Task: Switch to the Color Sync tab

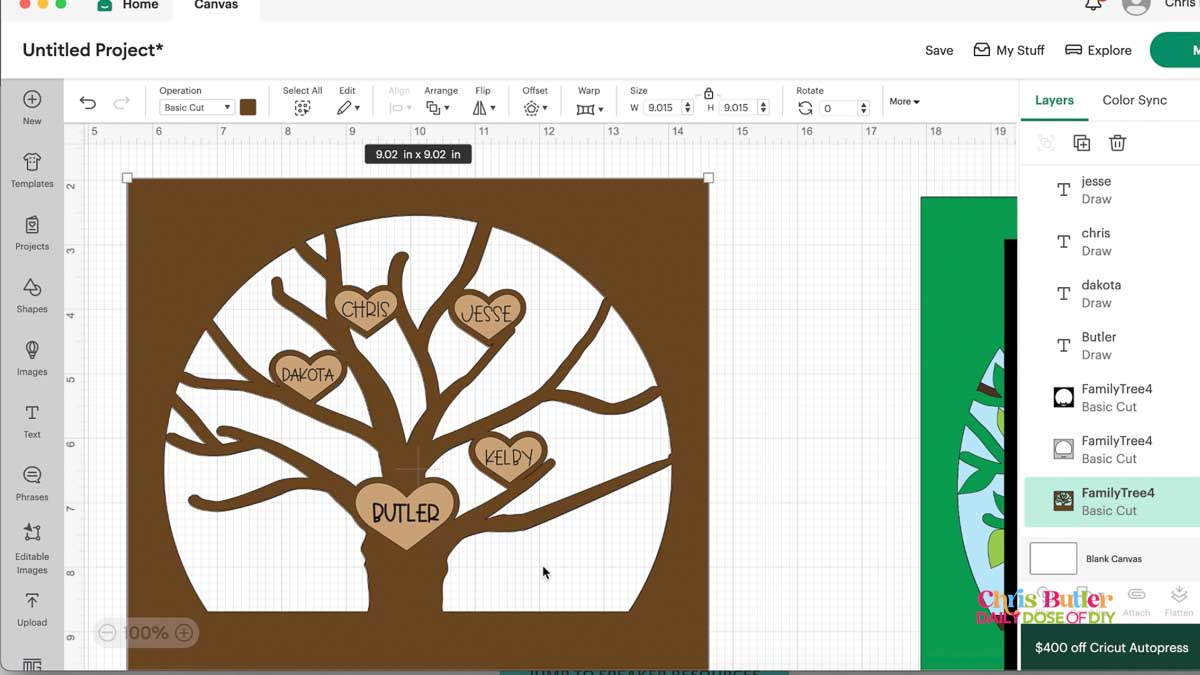Action: pos(1134,100)
